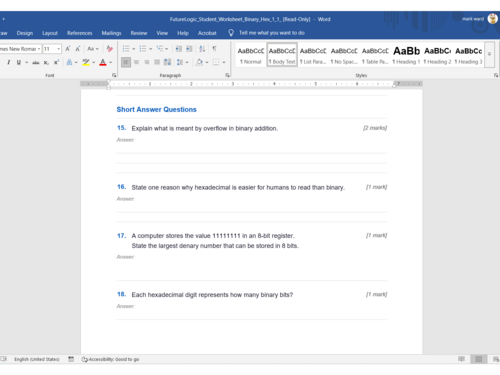Viewport: 500px width, 375px height.
Task: Click English (United States) language status
Action: point(37,359)
